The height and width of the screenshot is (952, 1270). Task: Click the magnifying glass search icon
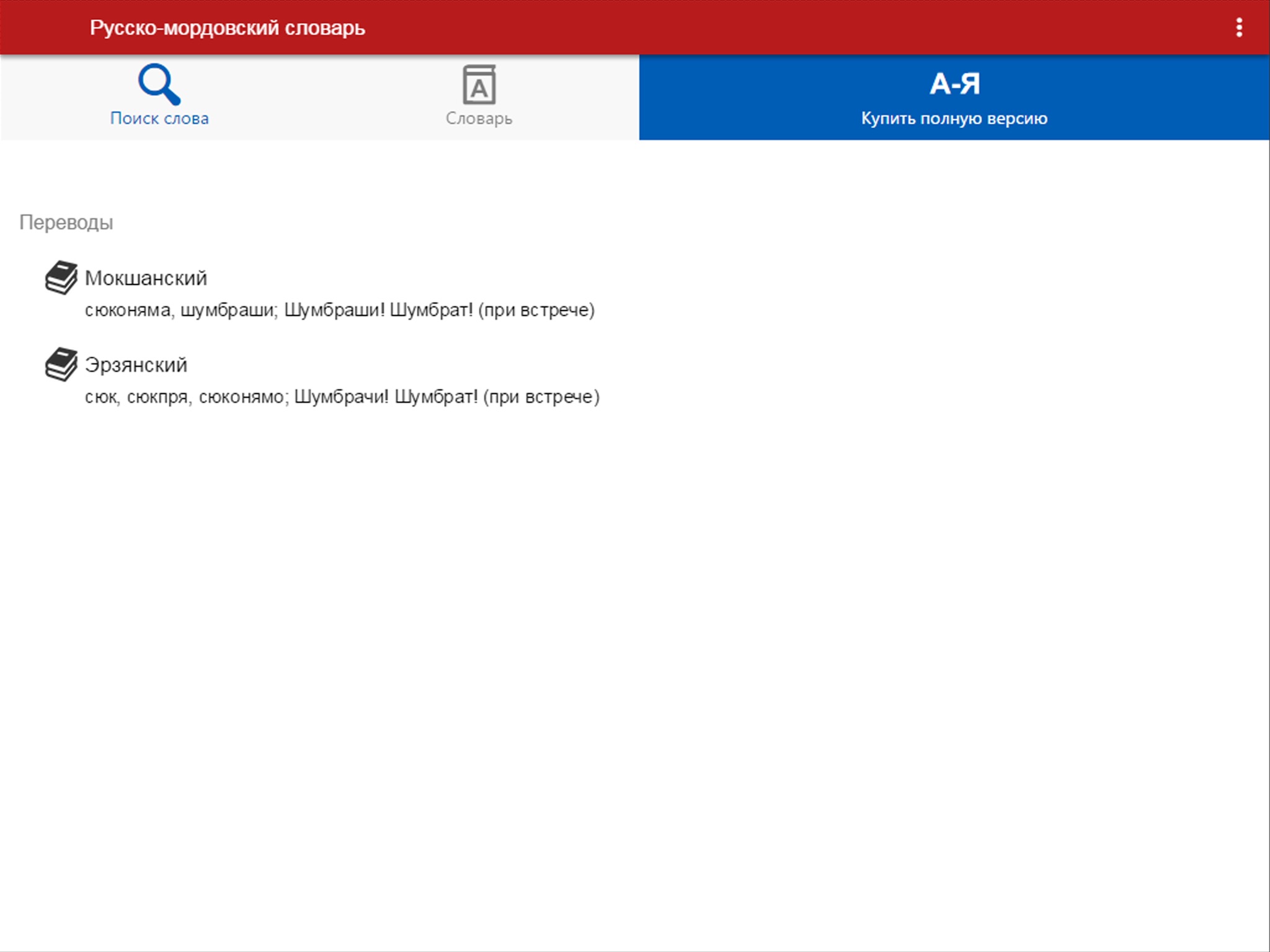pyautogui.click(x=159, y=84)
